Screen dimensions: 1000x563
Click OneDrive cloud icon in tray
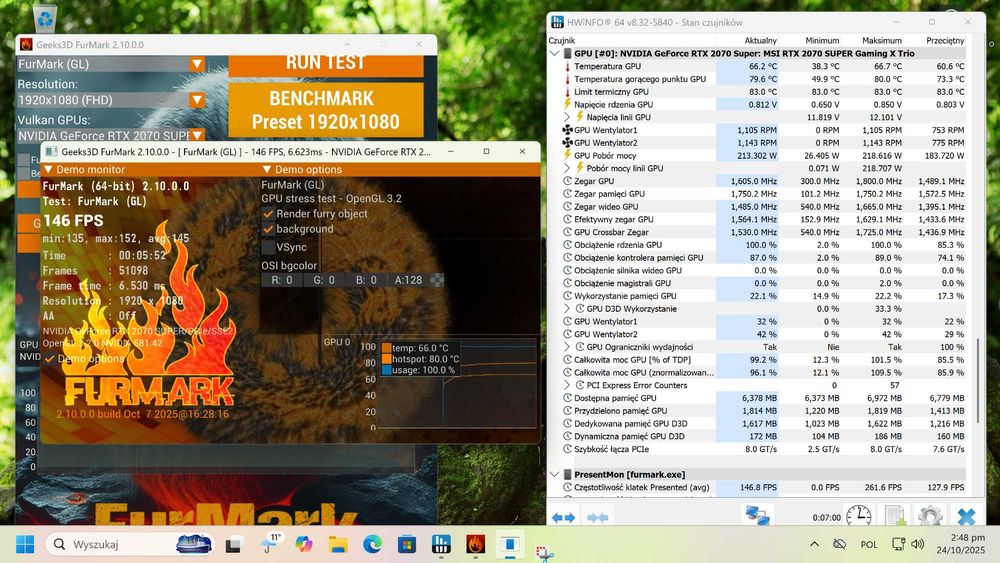click(x=840, y=544)
